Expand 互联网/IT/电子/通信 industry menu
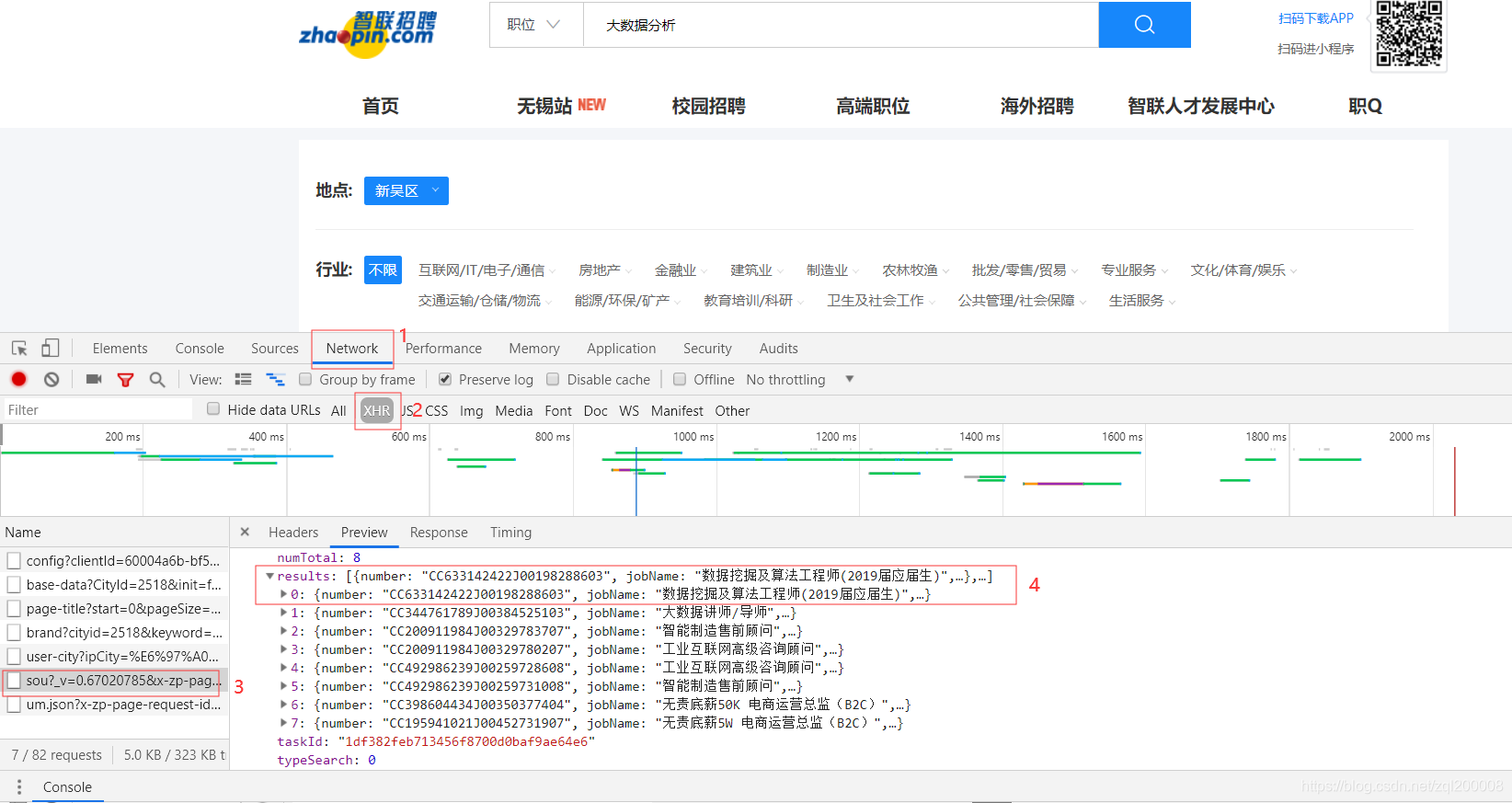Image resolution: width=1512 pixels, height=803 pixels. [487, 270]
